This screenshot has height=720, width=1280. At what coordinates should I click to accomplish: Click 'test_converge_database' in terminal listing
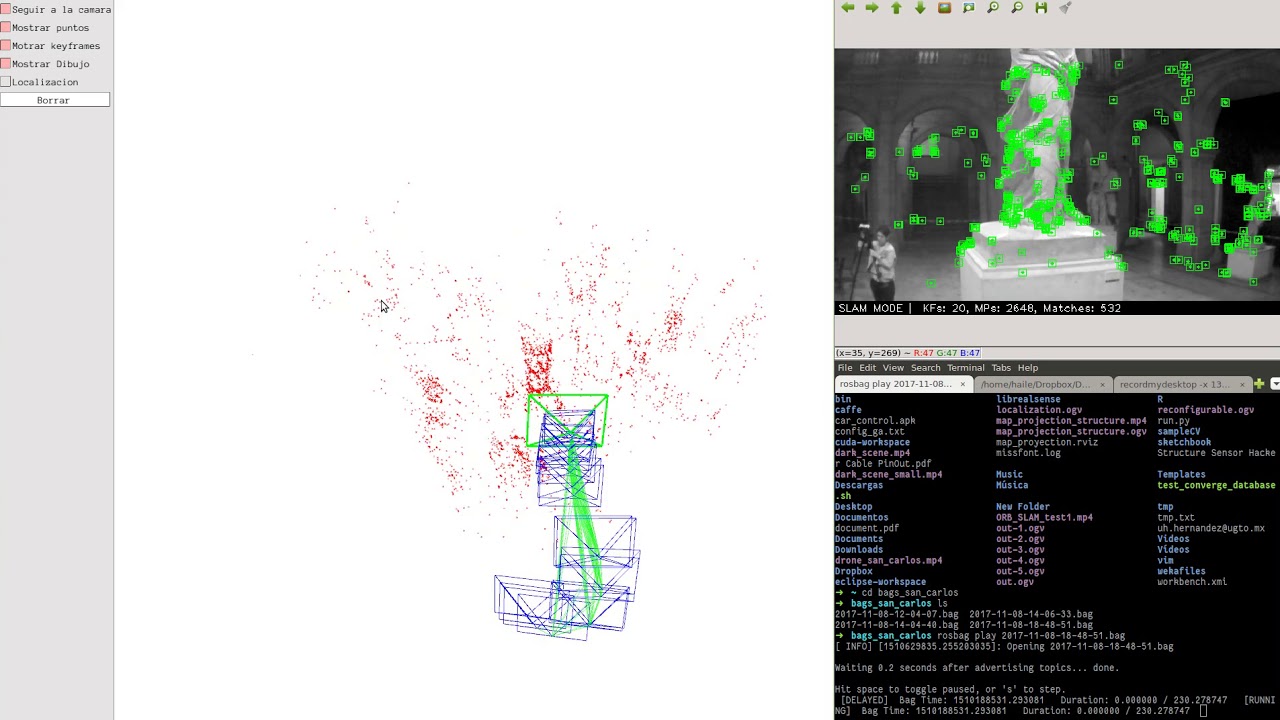coord(1216,485)
